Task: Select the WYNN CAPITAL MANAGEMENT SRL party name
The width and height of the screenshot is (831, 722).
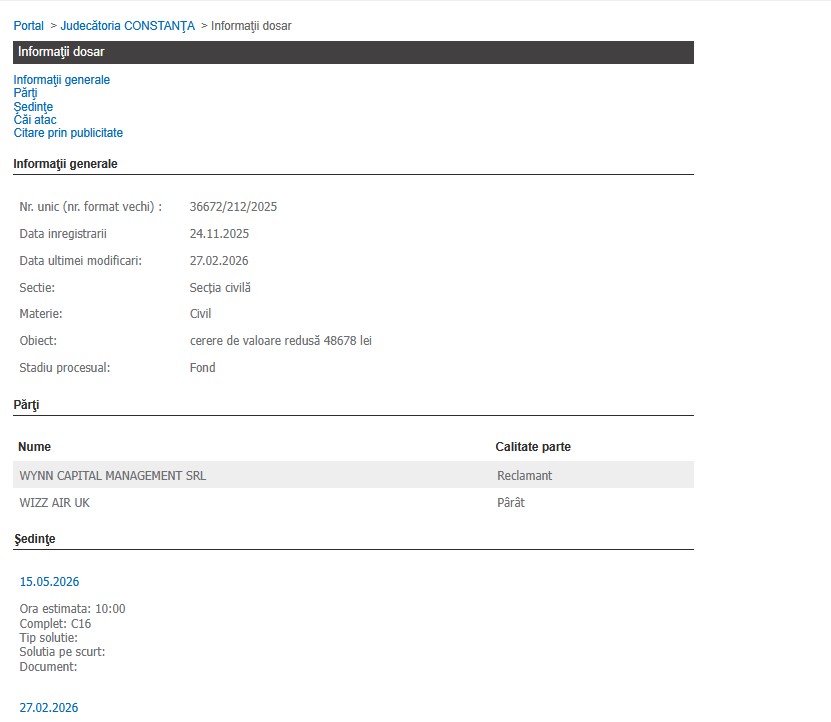Action: (112, 476)
